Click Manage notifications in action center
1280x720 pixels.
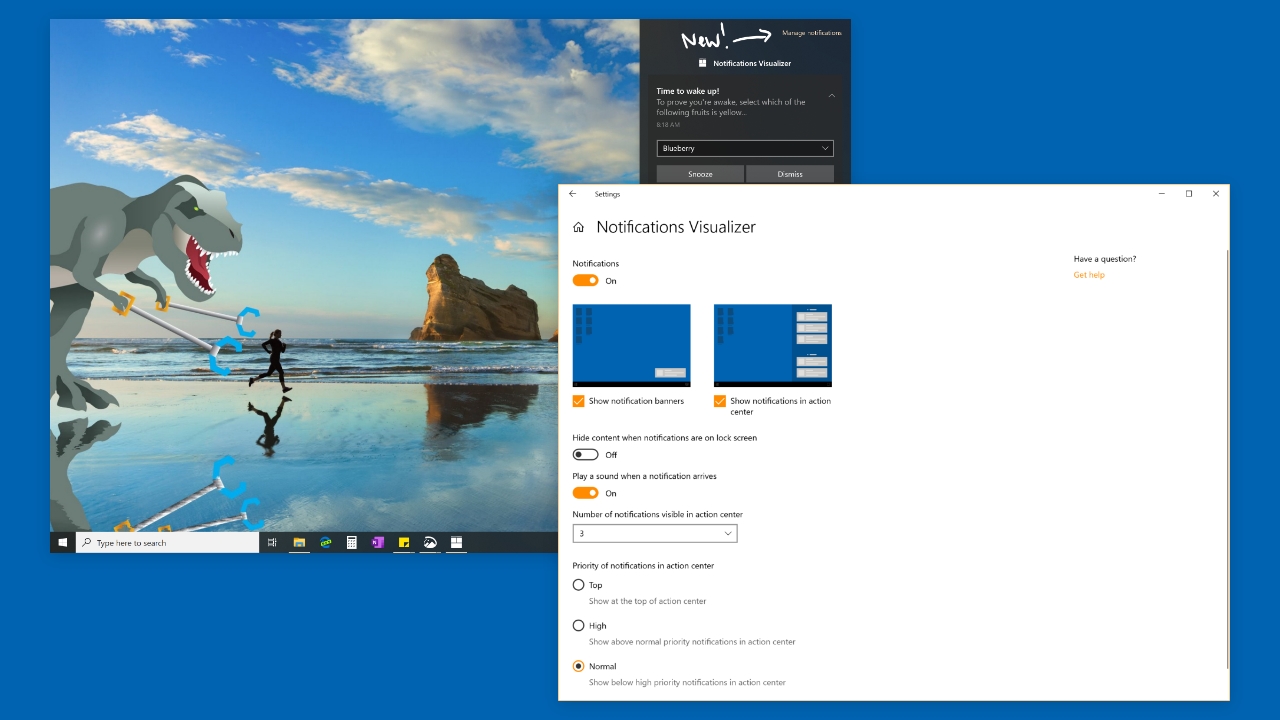point(811,33)
